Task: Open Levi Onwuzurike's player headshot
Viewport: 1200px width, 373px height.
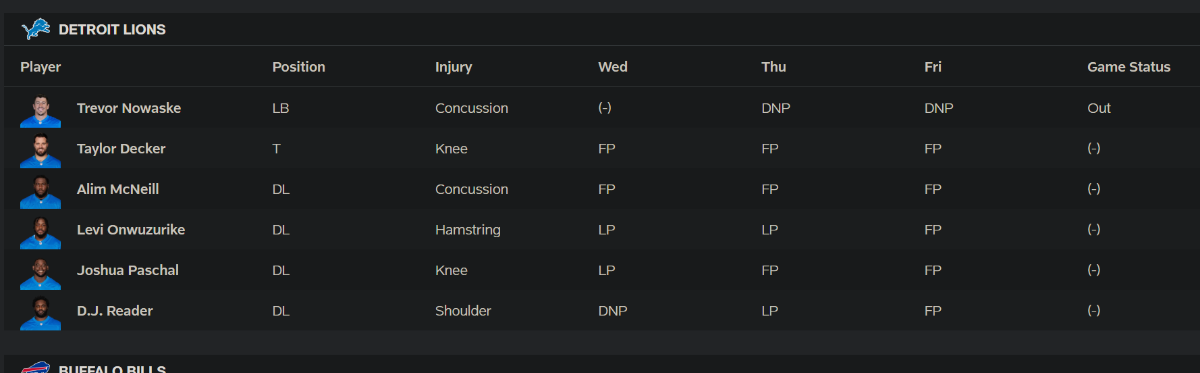Action: 40,232
